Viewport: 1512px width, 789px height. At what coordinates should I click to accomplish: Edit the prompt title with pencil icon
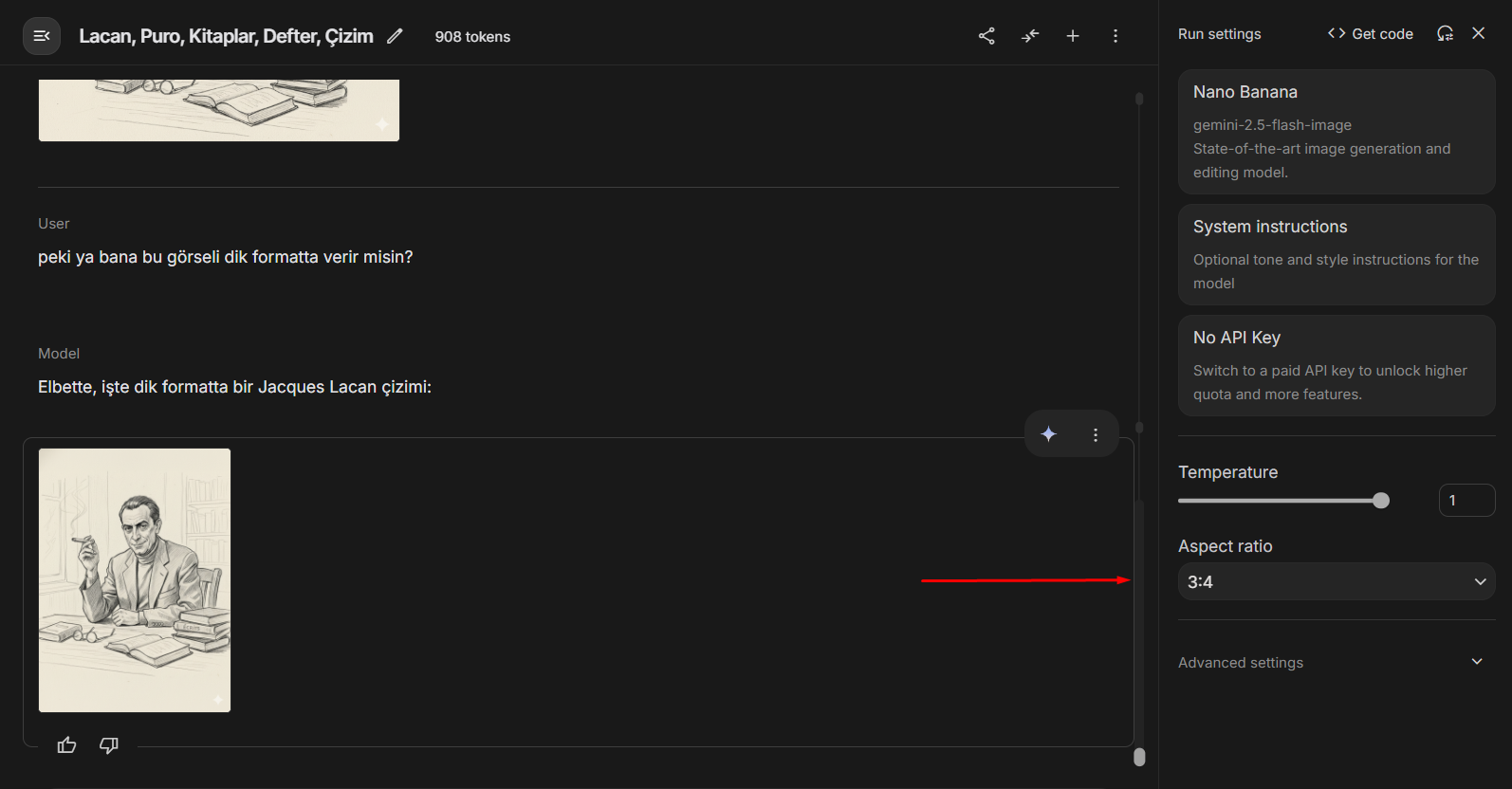point(395,36)
